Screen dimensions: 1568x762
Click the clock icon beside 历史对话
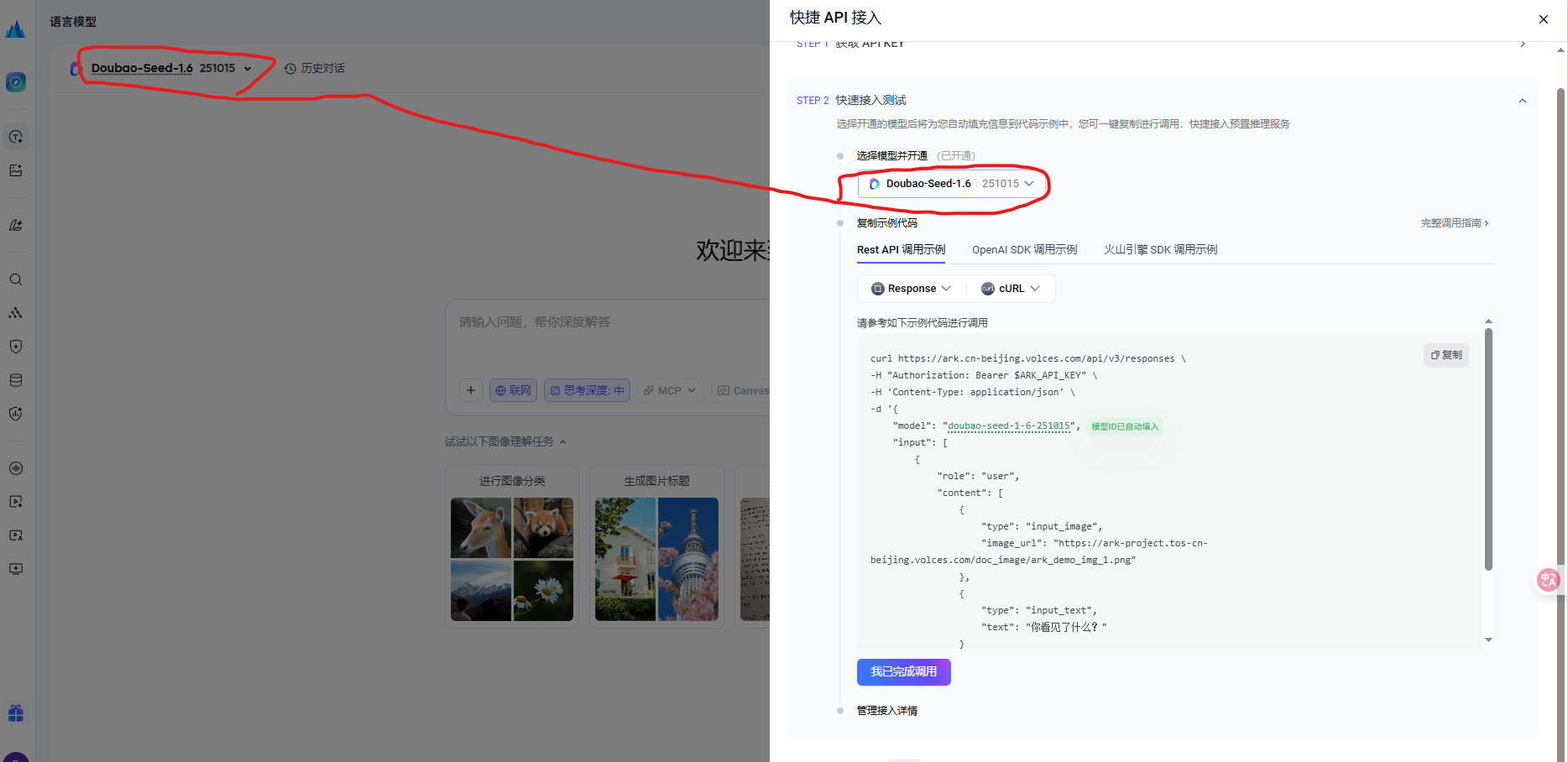290,69
